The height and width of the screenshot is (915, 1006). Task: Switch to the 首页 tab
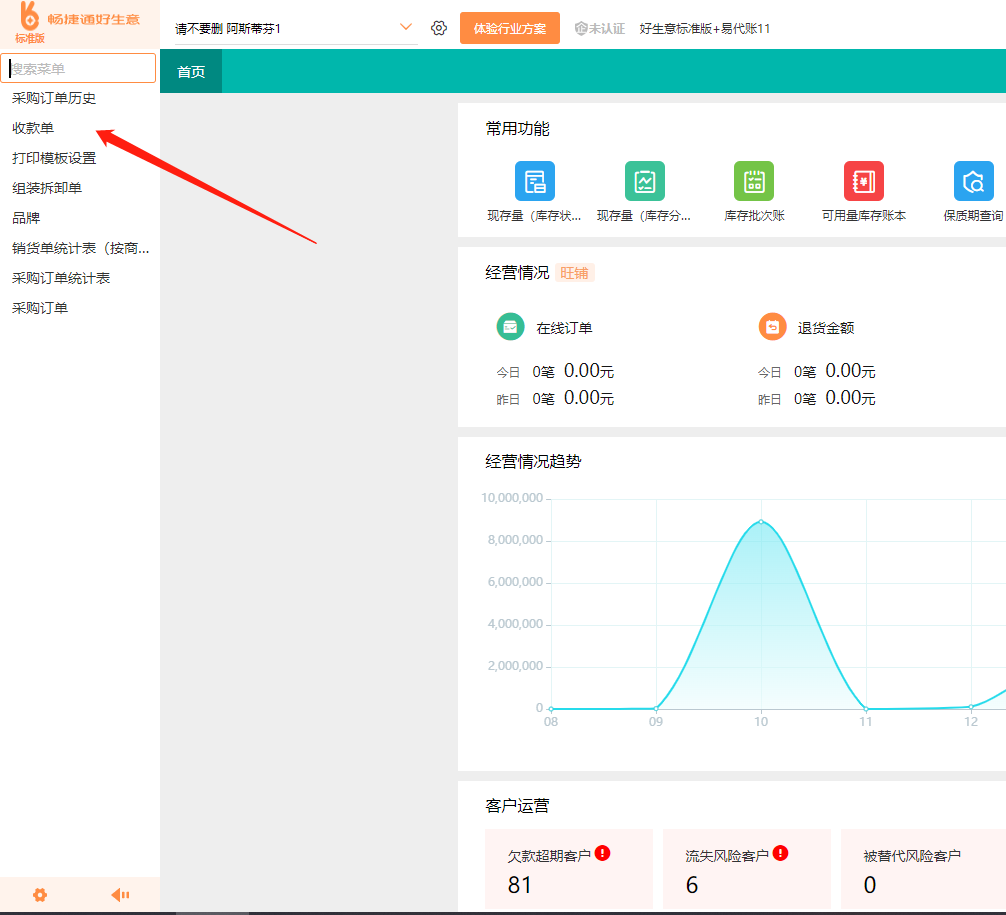(191, 72)
